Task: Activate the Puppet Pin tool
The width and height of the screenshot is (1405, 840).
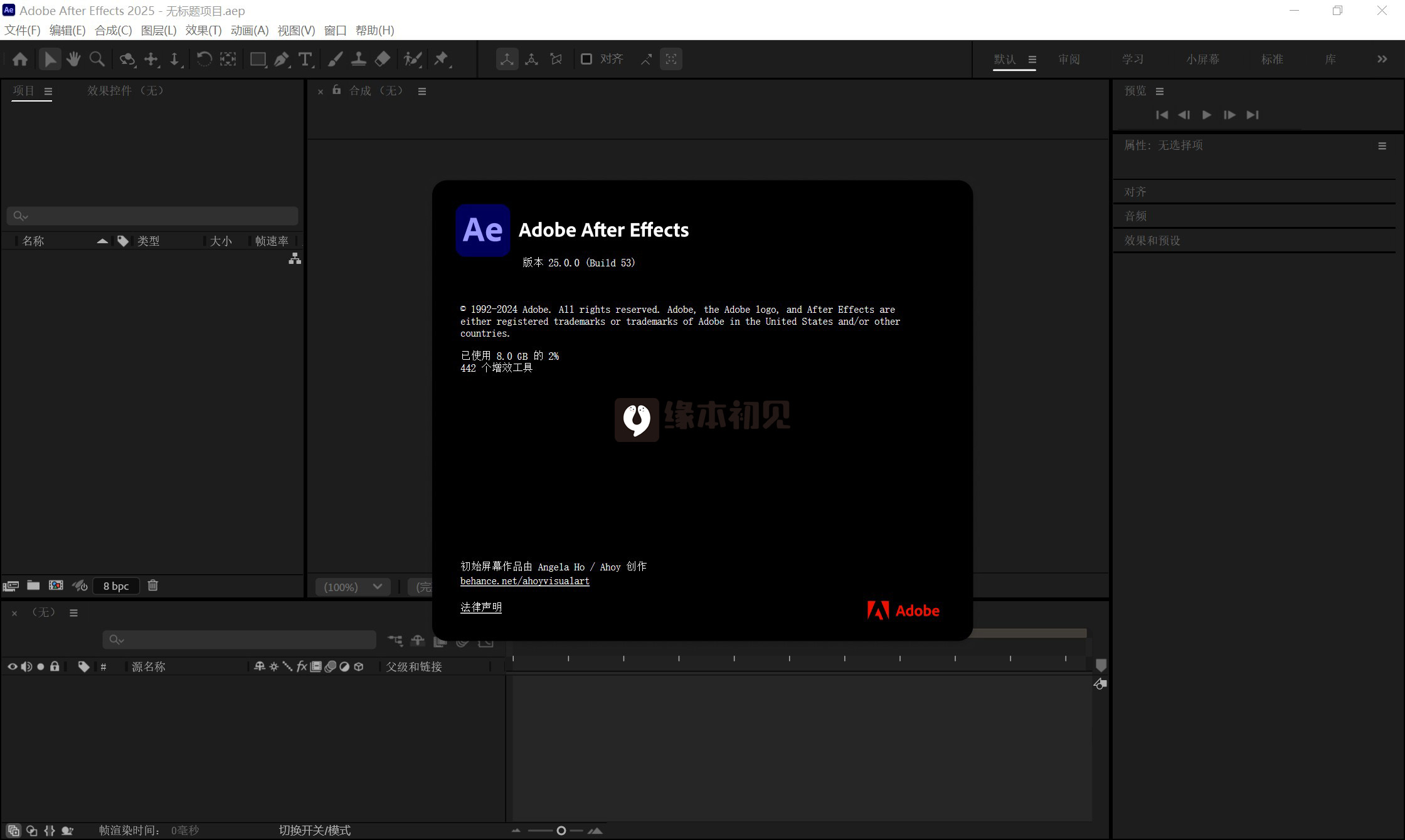Action: click(441, 59)
